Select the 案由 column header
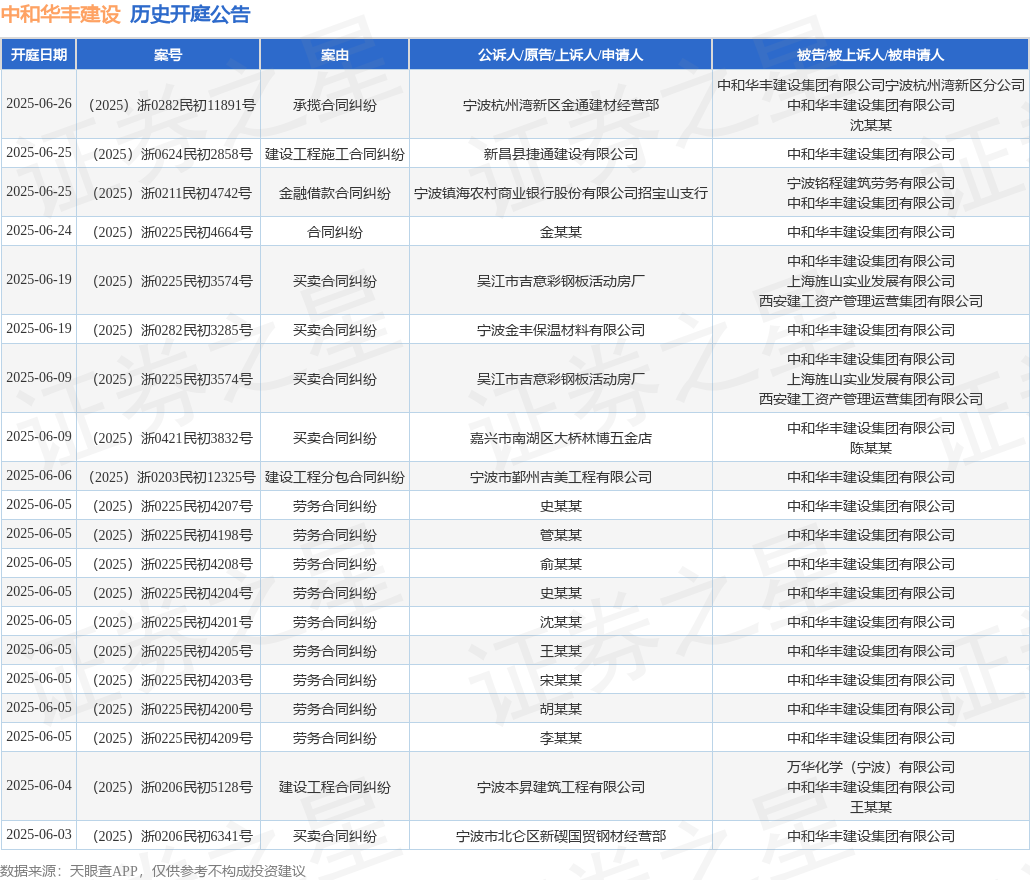 pos(334,55)
